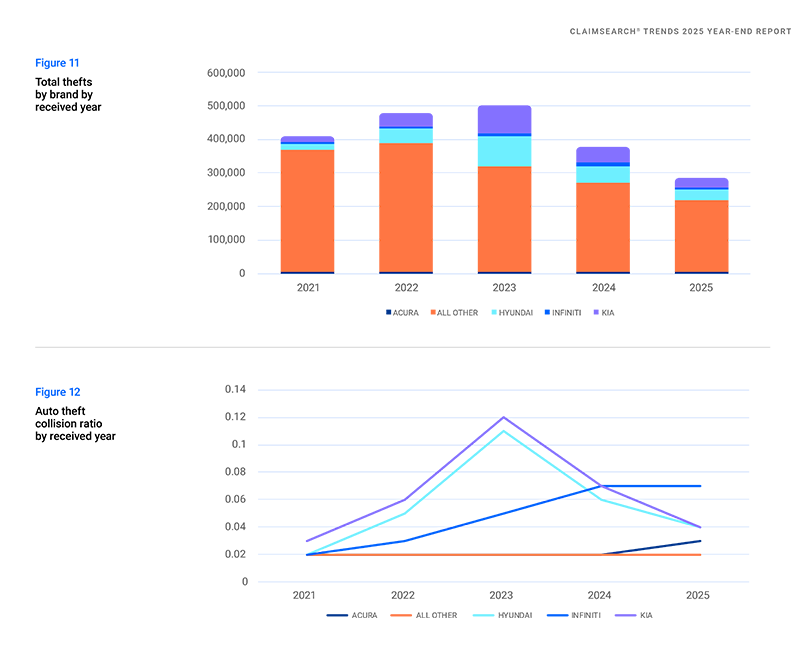Click the '0.08' y-axis label

[x=235, y=472]
